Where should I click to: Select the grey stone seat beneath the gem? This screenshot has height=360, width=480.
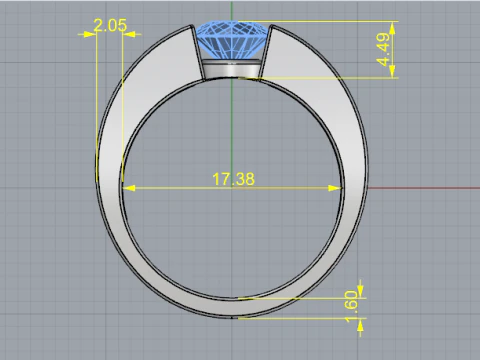[x=231, y=68]
